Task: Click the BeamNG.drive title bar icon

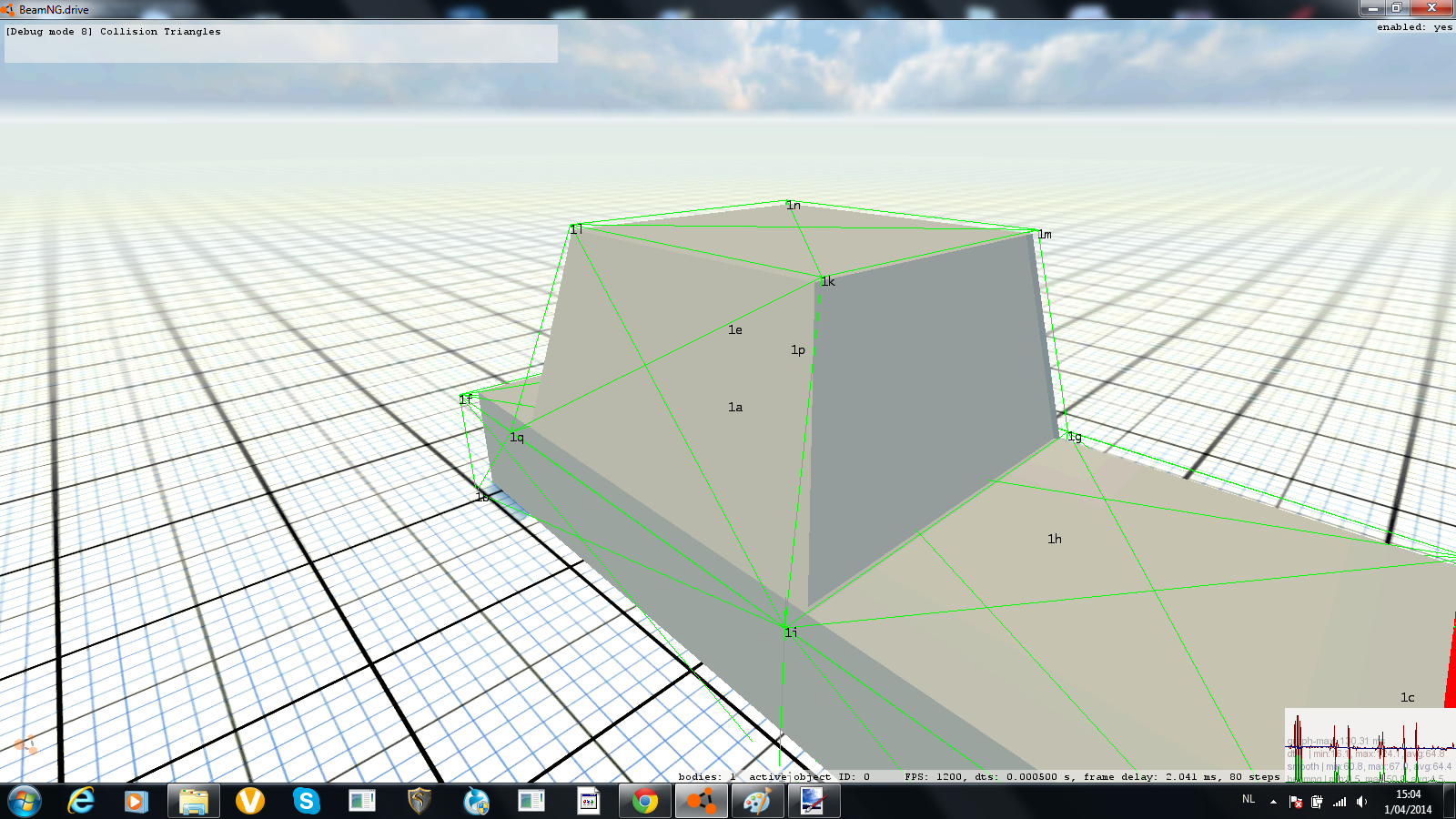Action: coord(8,9)
